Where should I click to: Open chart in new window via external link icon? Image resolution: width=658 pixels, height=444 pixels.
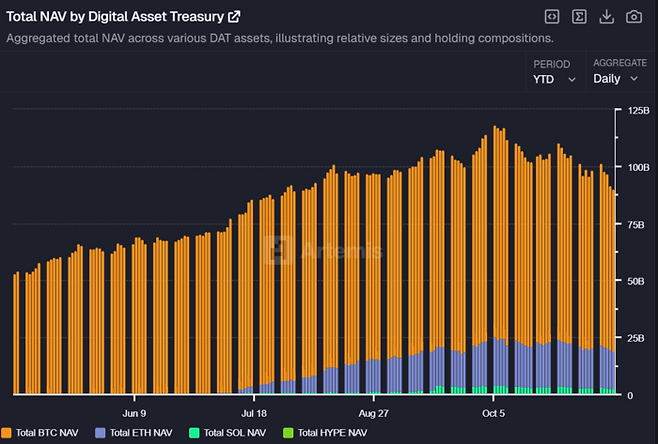(234, 17)
